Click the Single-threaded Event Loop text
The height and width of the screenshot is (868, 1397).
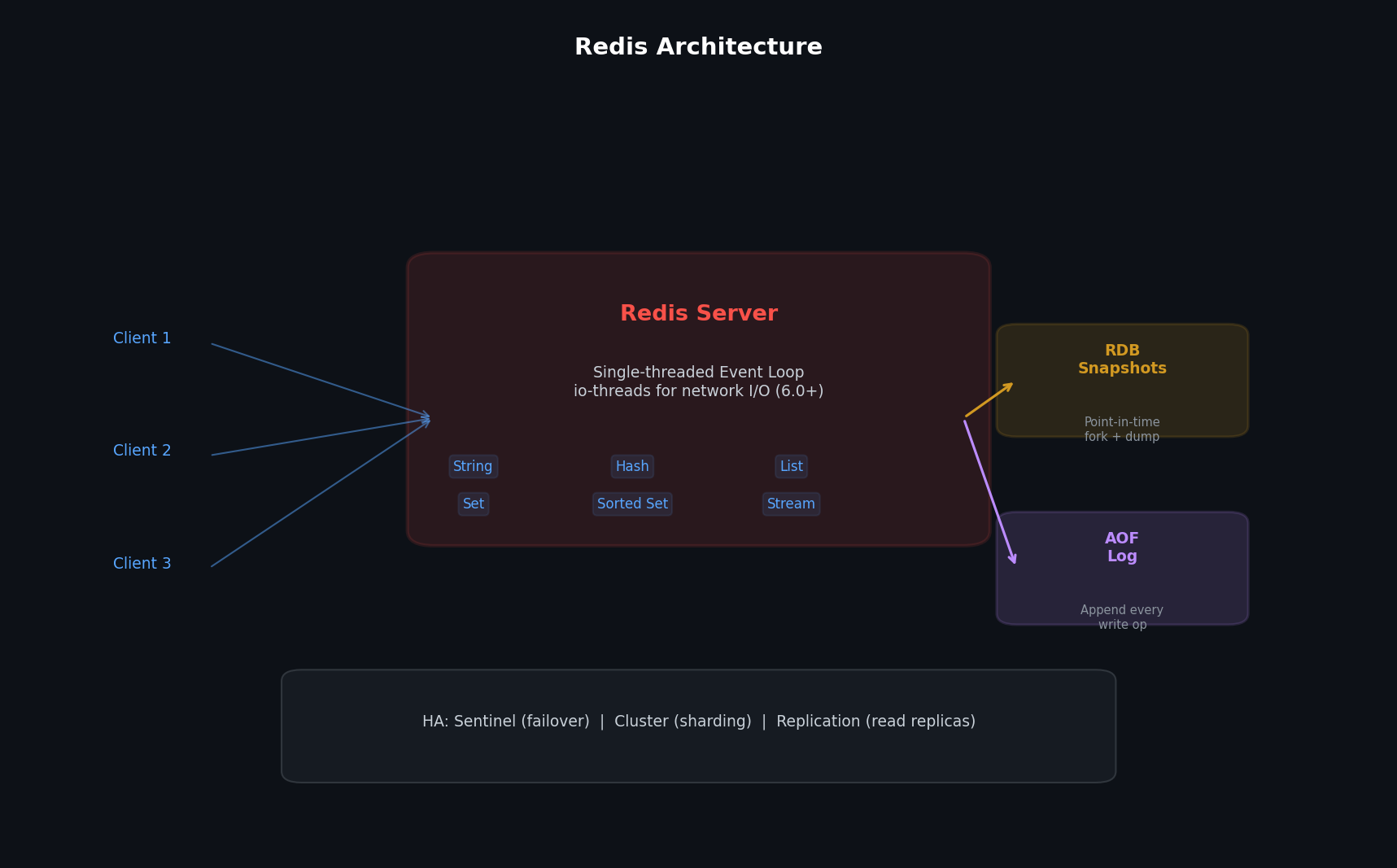click(x=698, y=373)
